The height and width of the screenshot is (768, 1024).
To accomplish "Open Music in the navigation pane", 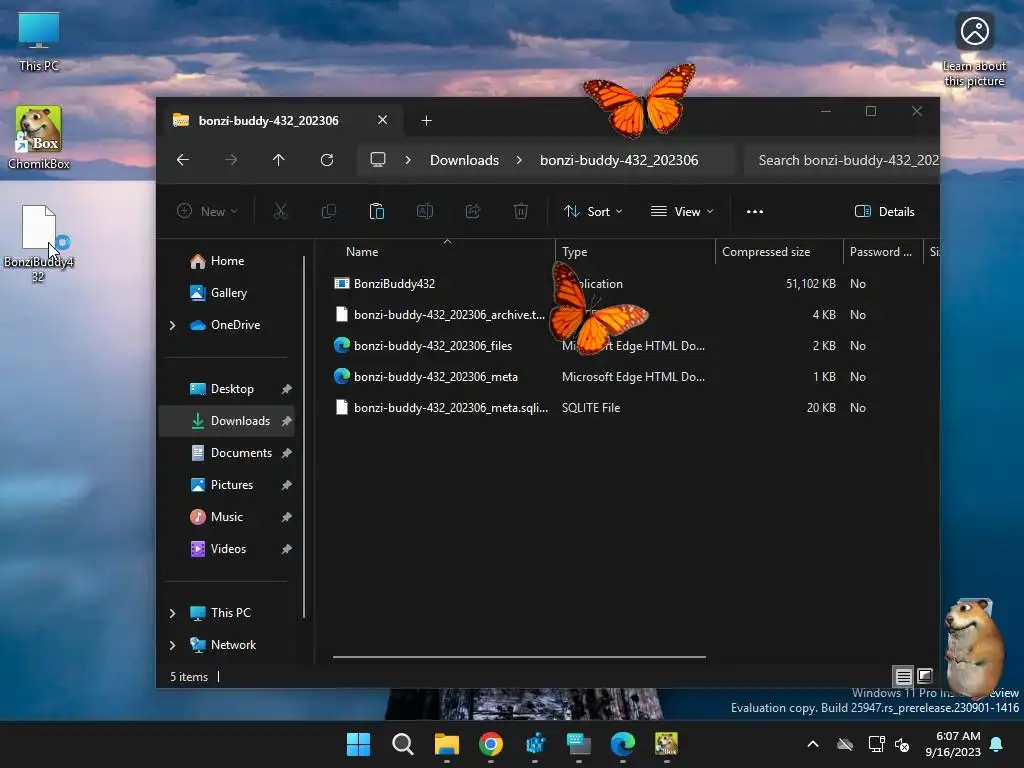I will (x=227, y=517).
